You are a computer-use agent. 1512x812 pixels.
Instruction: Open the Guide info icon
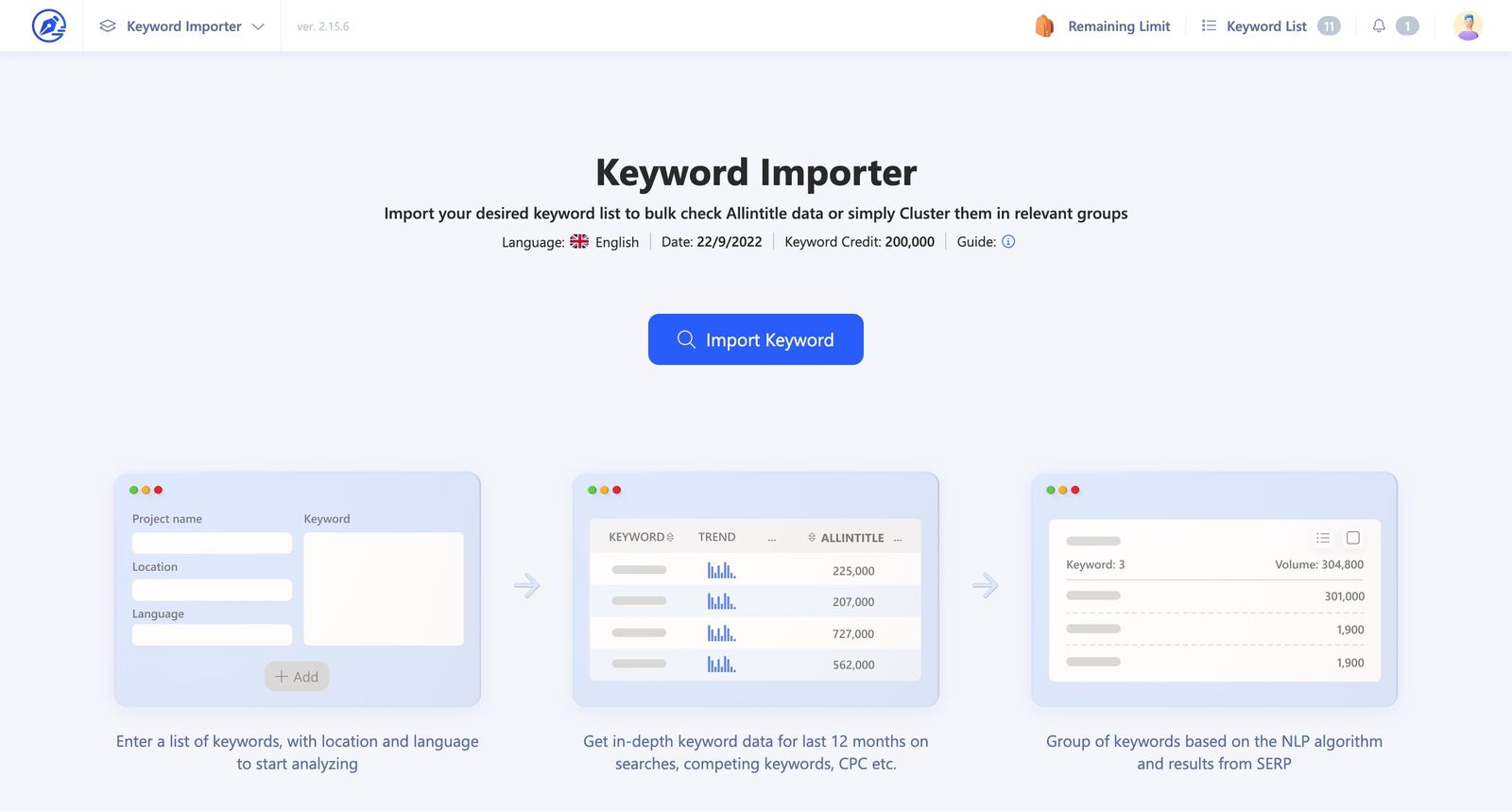(x=1008, y=241)
